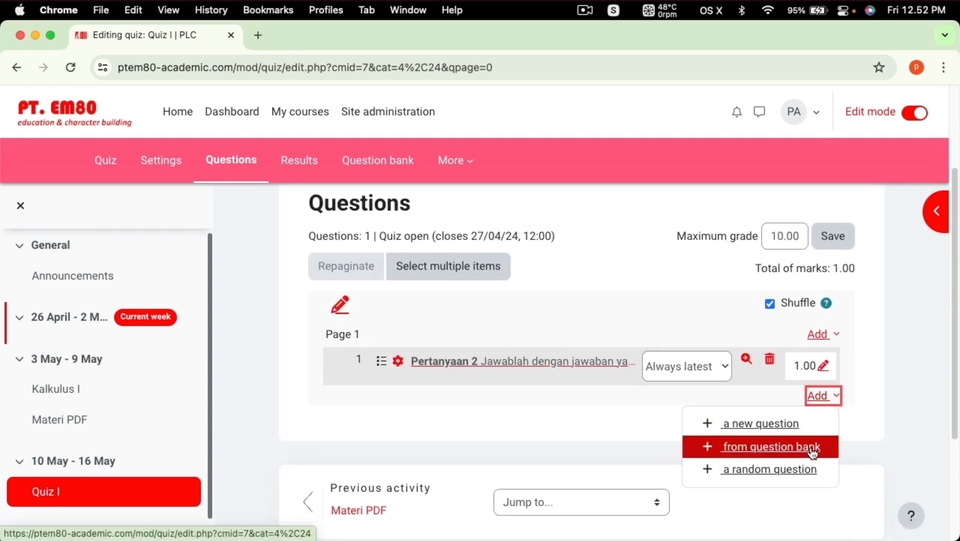Click the Bluetooth menu bar icon
960x541 pixels.
click(x=741, y=10)
